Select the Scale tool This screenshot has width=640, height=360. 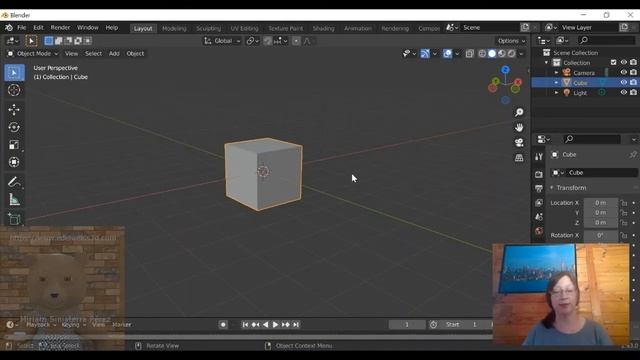[x=14, y=145]
